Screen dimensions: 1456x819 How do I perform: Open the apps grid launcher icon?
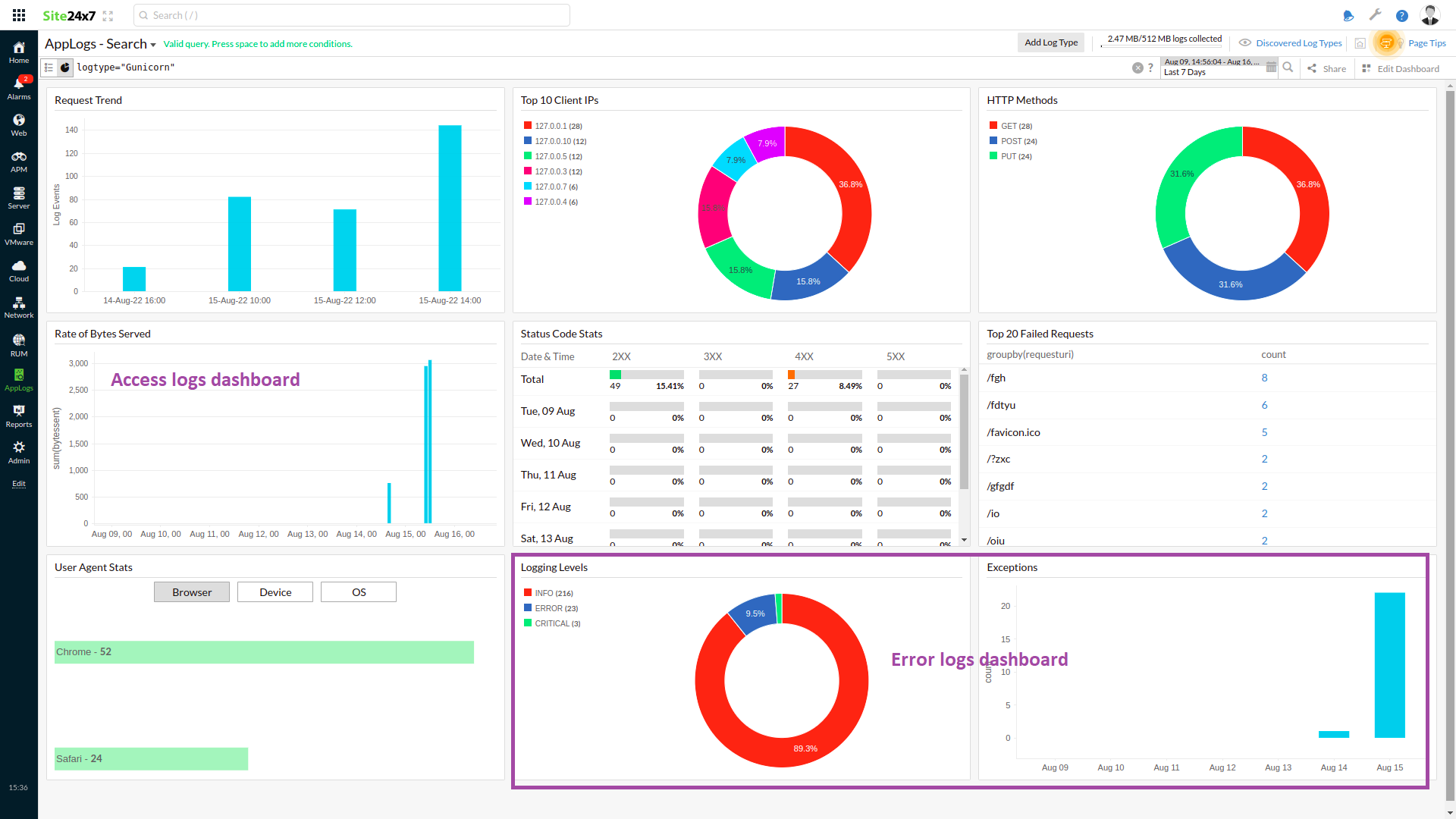click(x=19, y=15)
